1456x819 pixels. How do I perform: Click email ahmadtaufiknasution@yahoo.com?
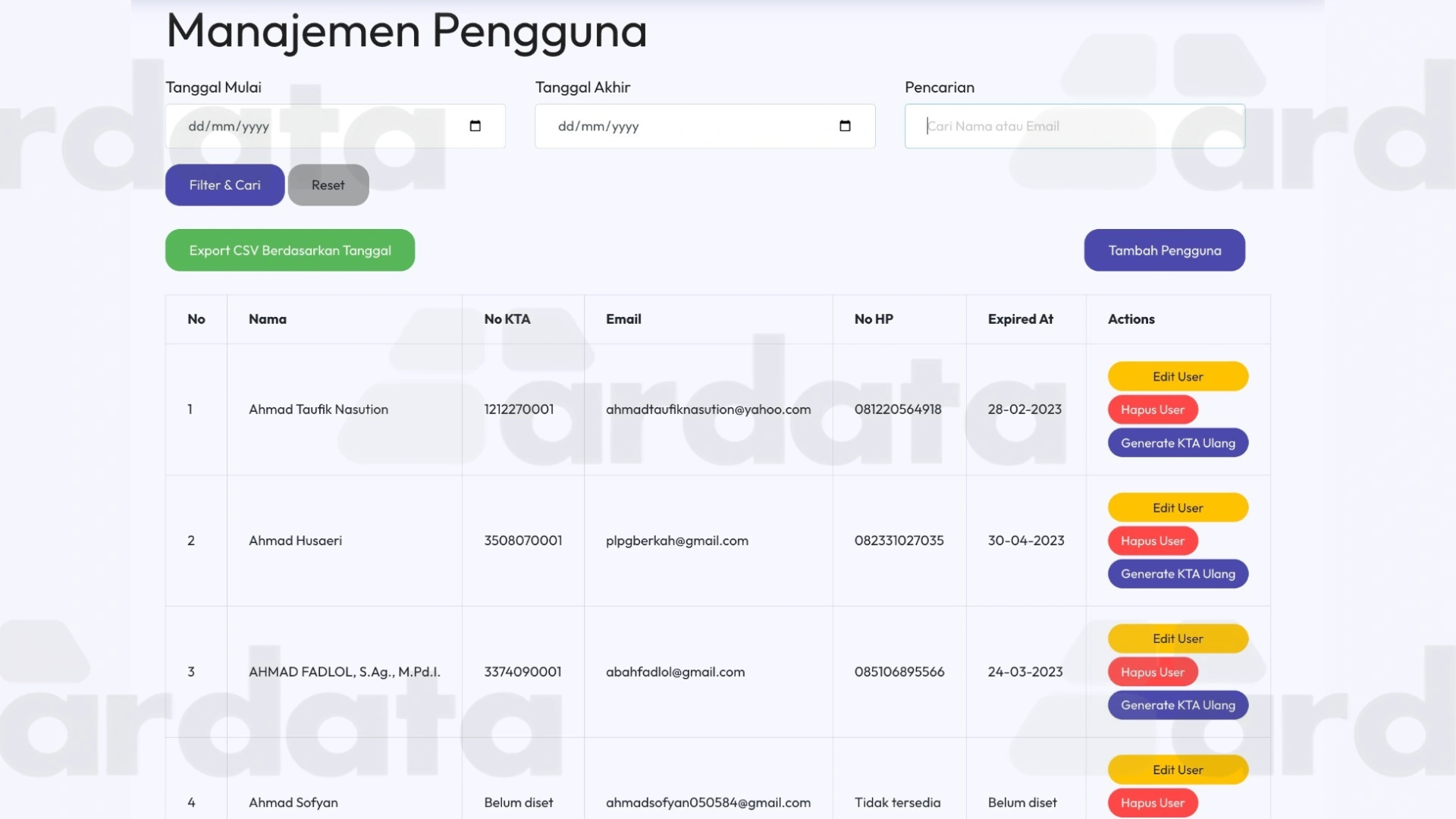click(708, 409)
